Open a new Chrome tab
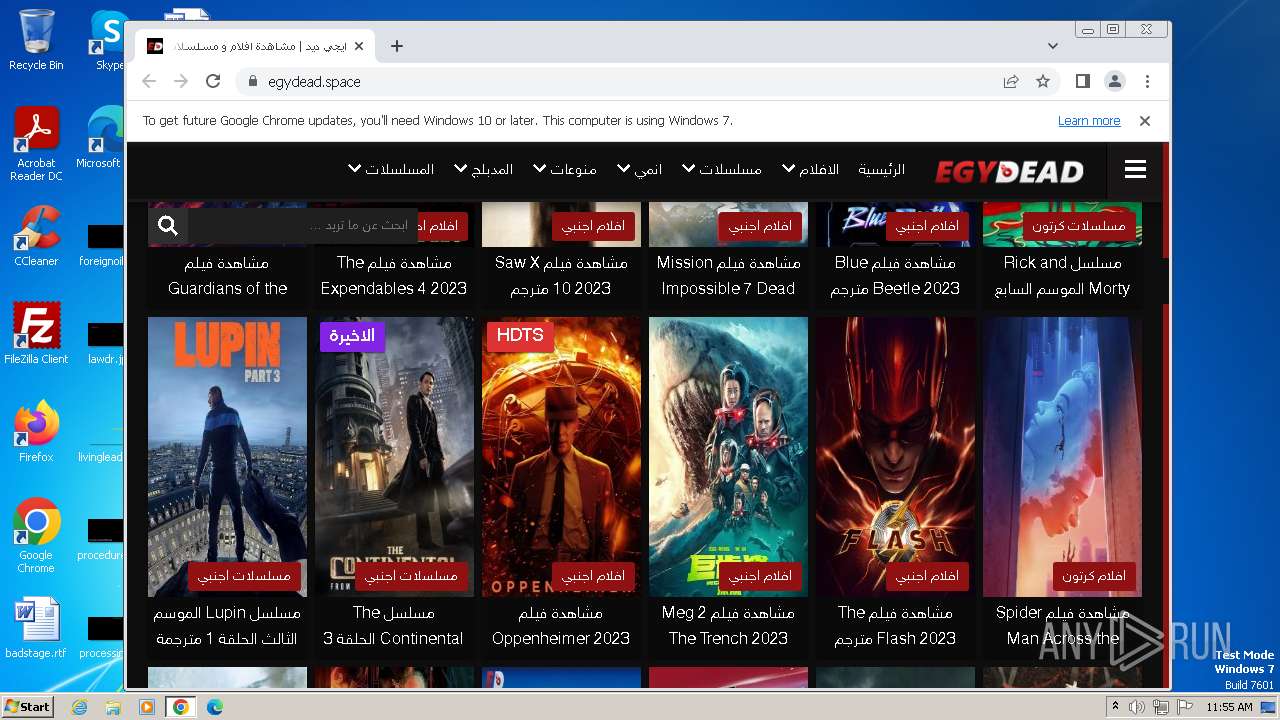1280x720 pixels. [397, 46]
